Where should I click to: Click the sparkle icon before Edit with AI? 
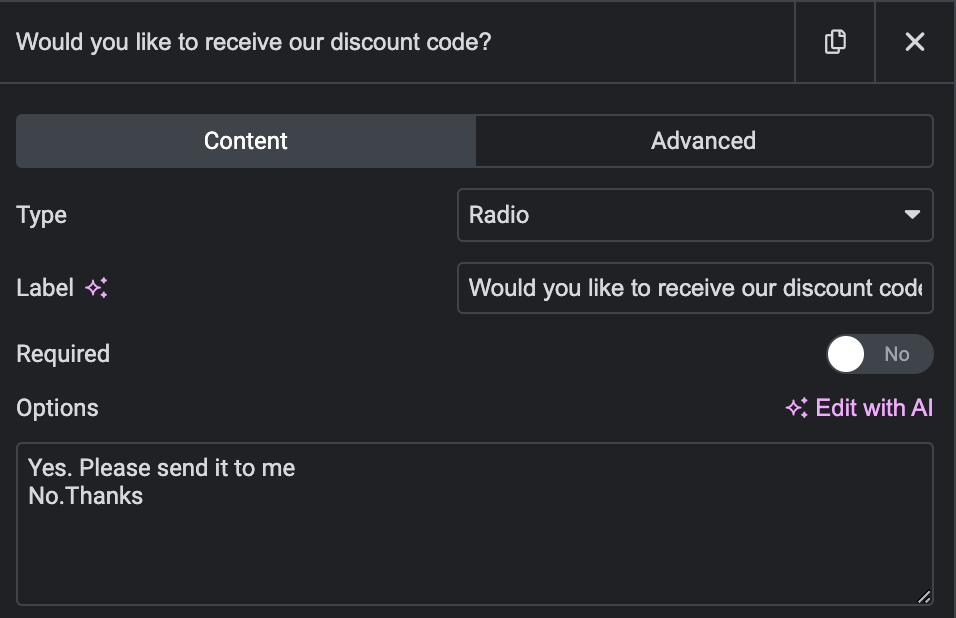797,408
